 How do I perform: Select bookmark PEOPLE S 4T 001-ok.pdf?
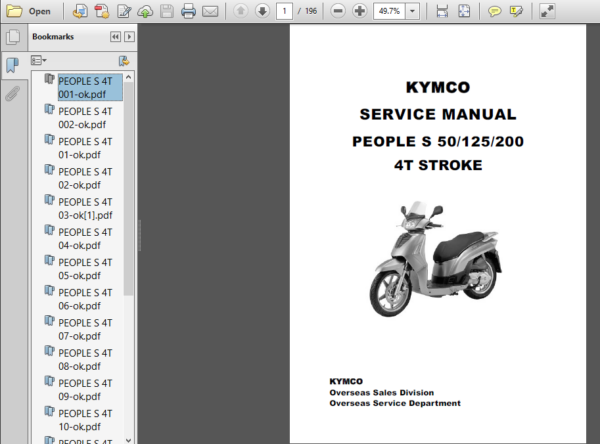pos(90,88)
